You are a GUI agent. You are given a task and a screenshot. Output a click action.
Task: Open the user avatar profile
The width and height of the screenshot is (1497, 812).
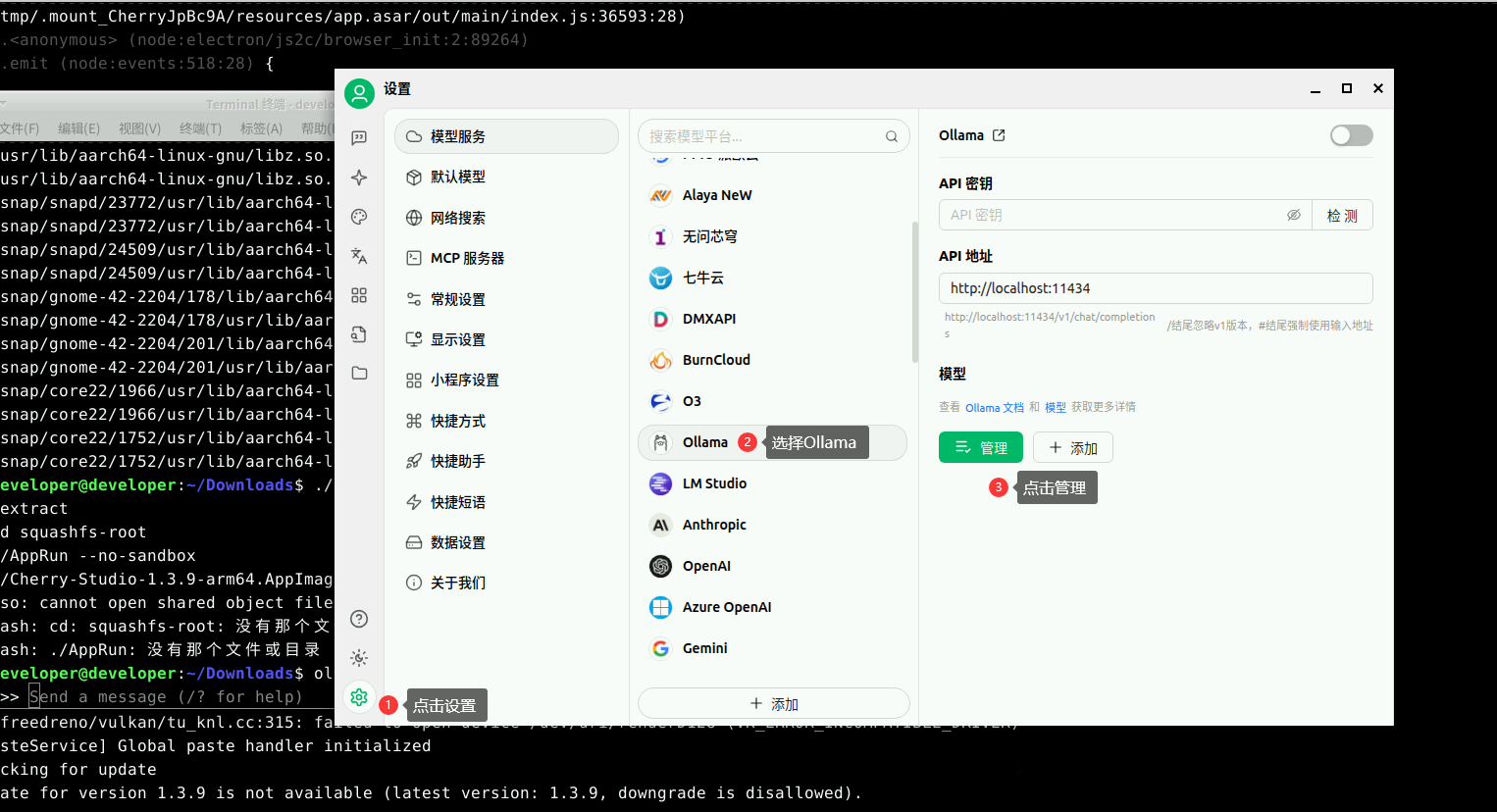pyautogui.click(x=360, y=93)
